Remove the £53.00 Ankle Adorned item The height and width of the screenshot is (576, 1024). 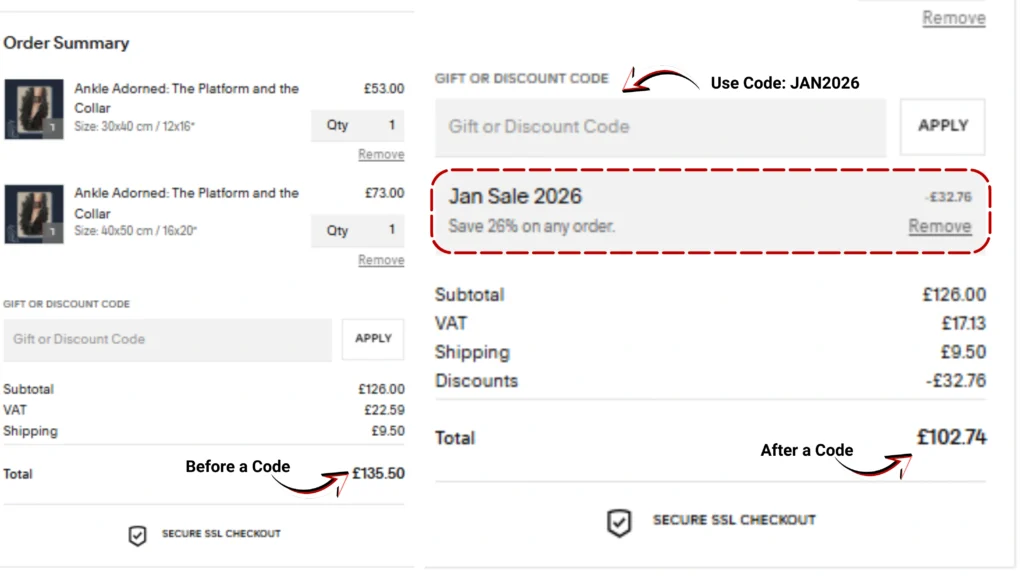coord(381,155)
